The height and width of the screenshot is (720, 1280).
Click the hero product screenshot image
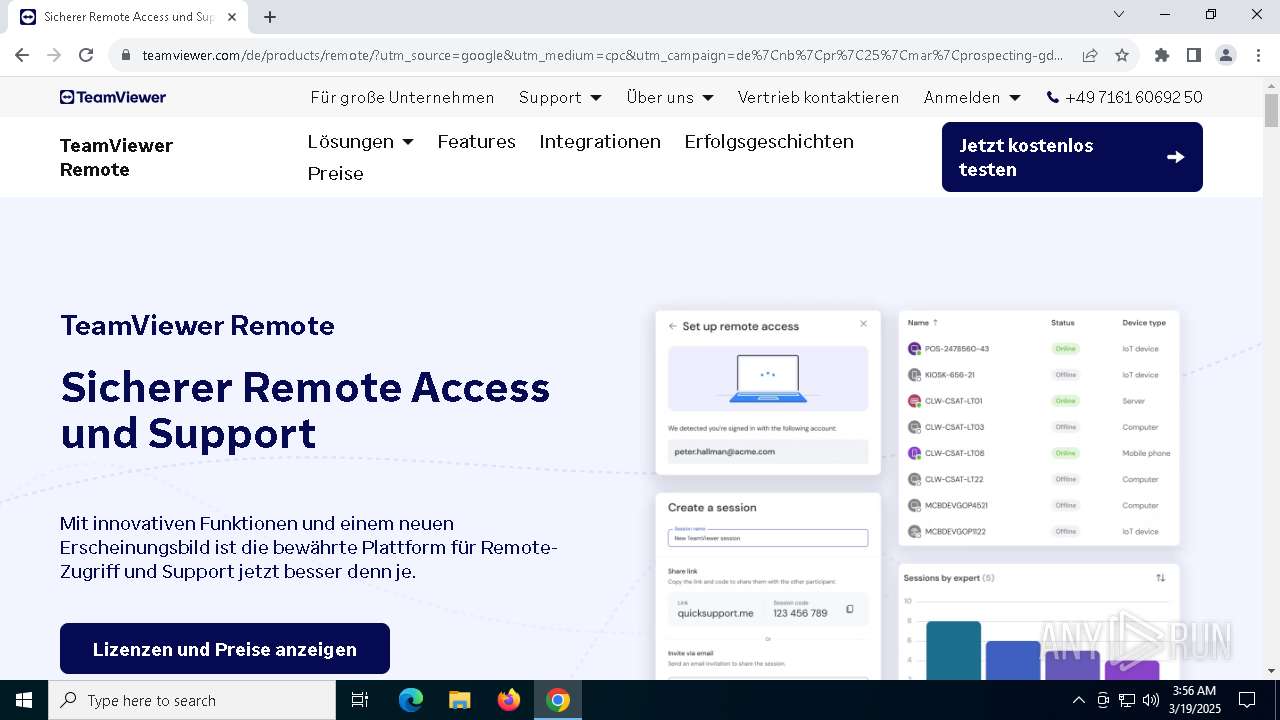point(918,495)
